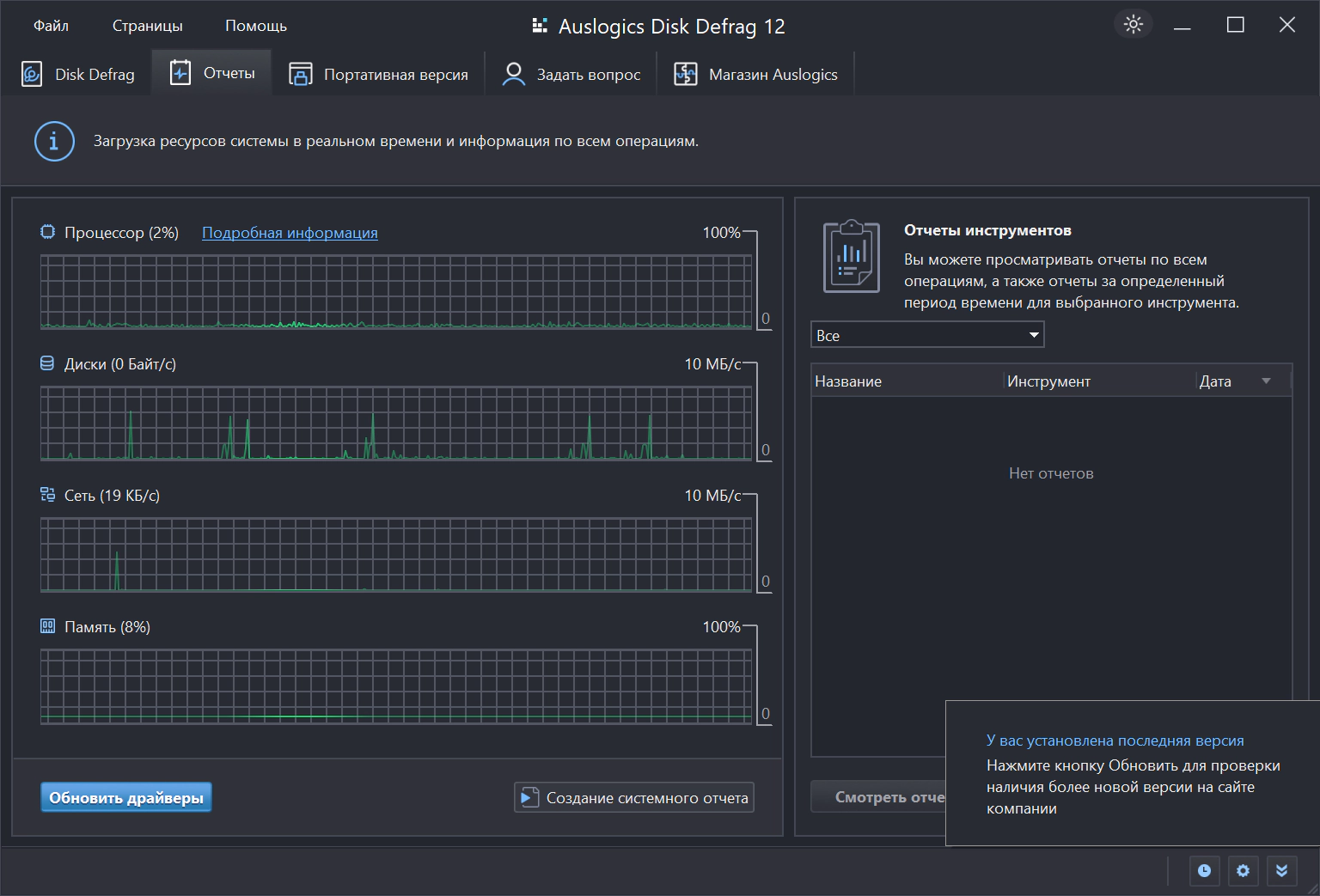This screenshot has width=1320, height=896.
Task: Click the Сеть (19 КБ/с) label
Action: [x=112, y=496]
